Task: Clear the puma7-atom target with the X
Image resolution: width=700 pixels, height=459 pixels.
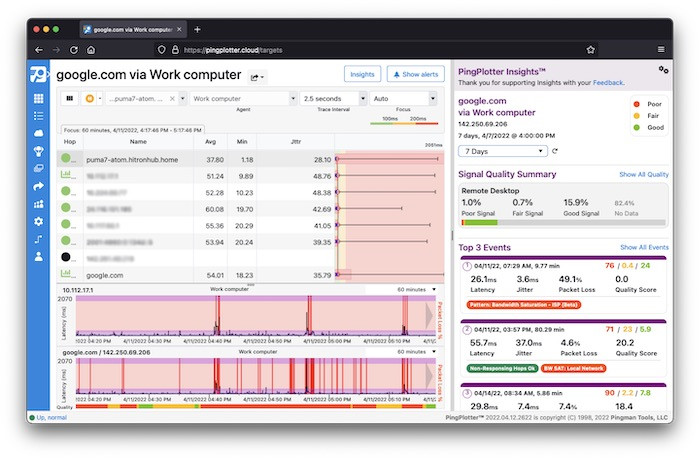Action: [x=172, y=99]
